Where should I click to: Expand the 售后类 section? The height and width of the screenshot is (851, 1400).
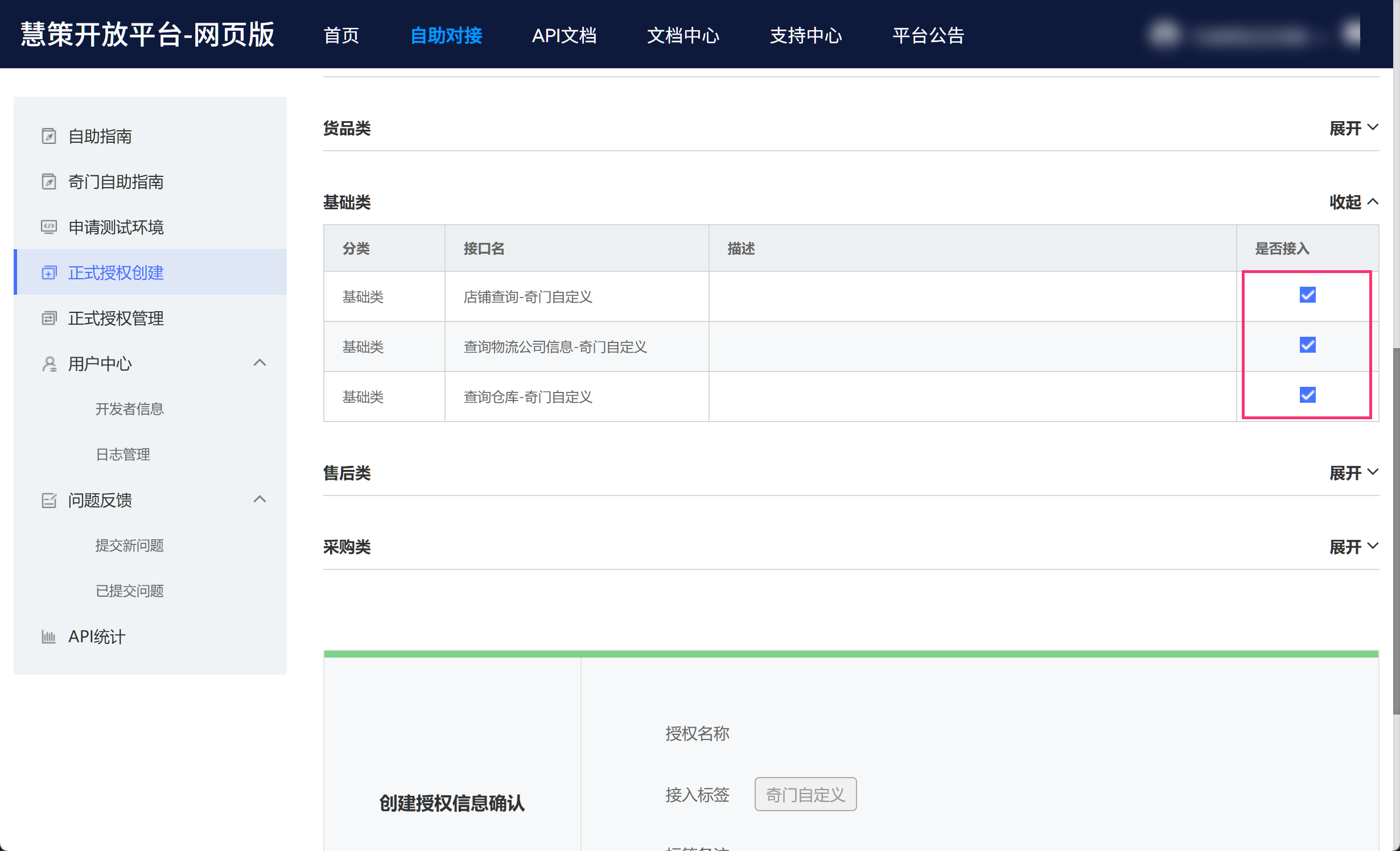pyautogui.click(x=1353, y=473)
